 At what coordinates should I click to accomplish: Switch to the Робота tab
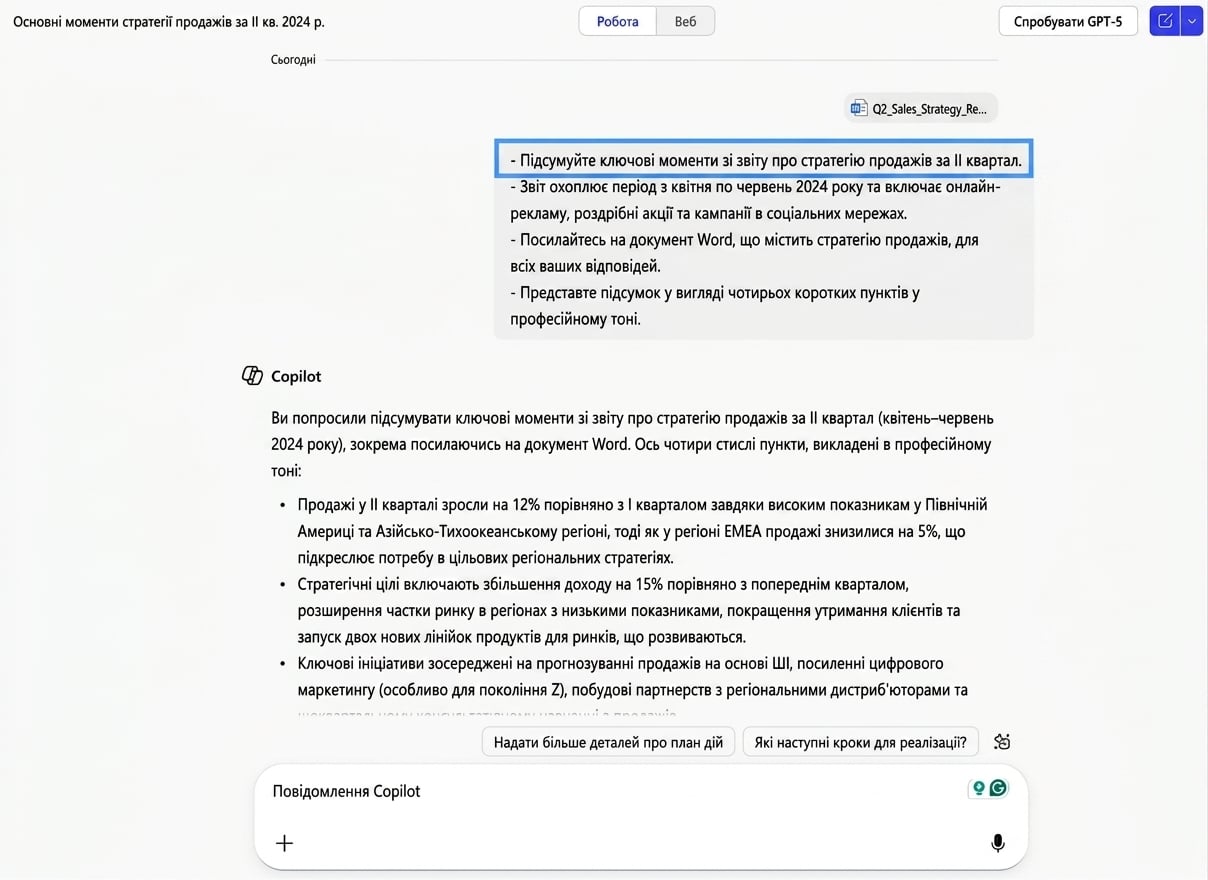click(617, 21)
